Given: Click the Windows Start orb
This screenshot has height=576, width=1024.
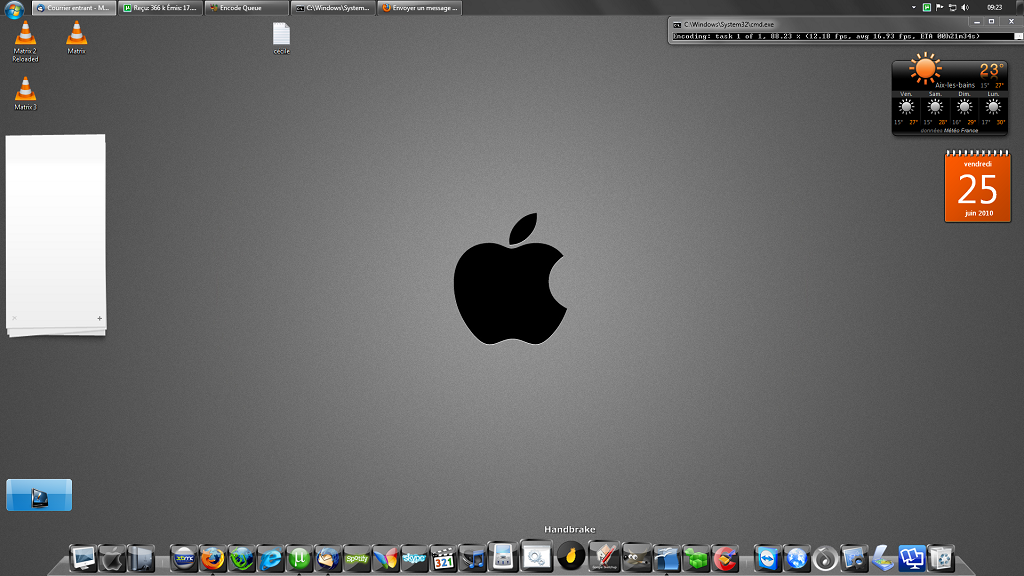Looking at the screenshot, I should 13,7.
